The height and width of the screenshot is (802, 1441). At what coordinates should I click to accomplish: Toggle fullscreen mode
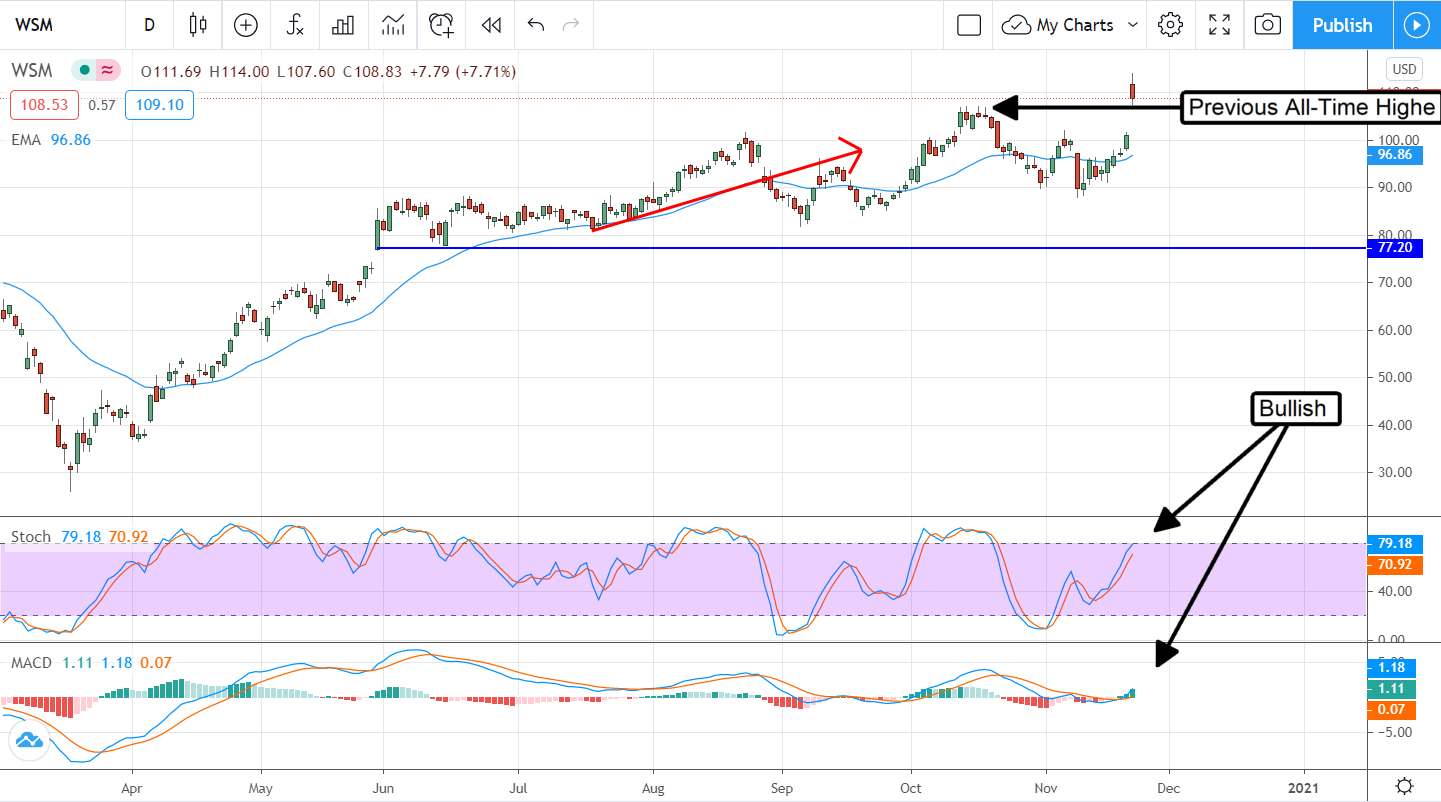click(x=1219, y=25)
